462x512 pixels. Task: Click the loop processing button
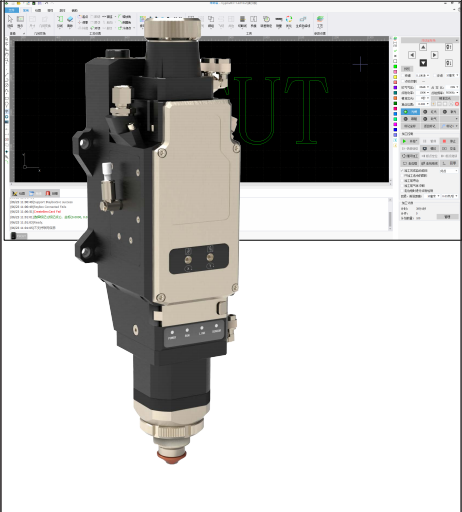pyautogui.click(x=410, y=156)
